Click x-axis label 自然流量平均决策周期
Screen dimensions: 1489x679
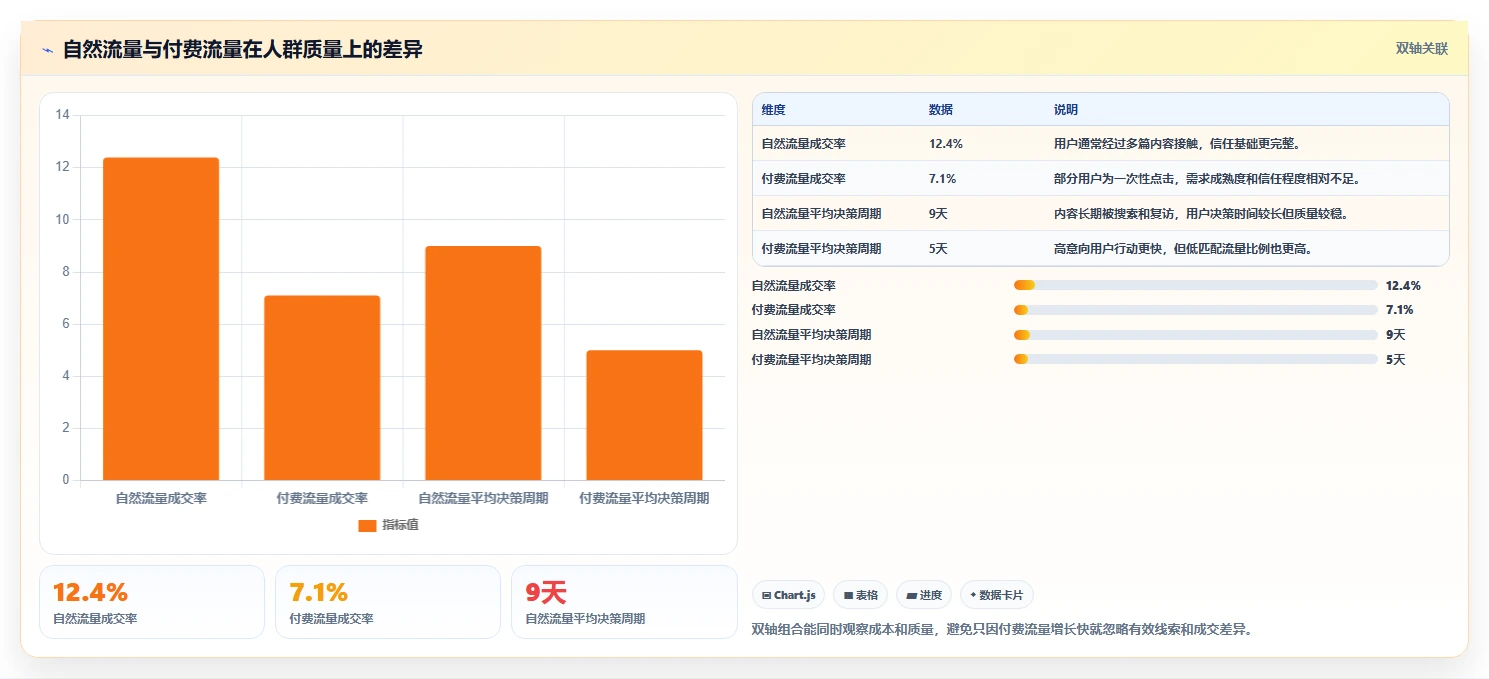[483, 498]
